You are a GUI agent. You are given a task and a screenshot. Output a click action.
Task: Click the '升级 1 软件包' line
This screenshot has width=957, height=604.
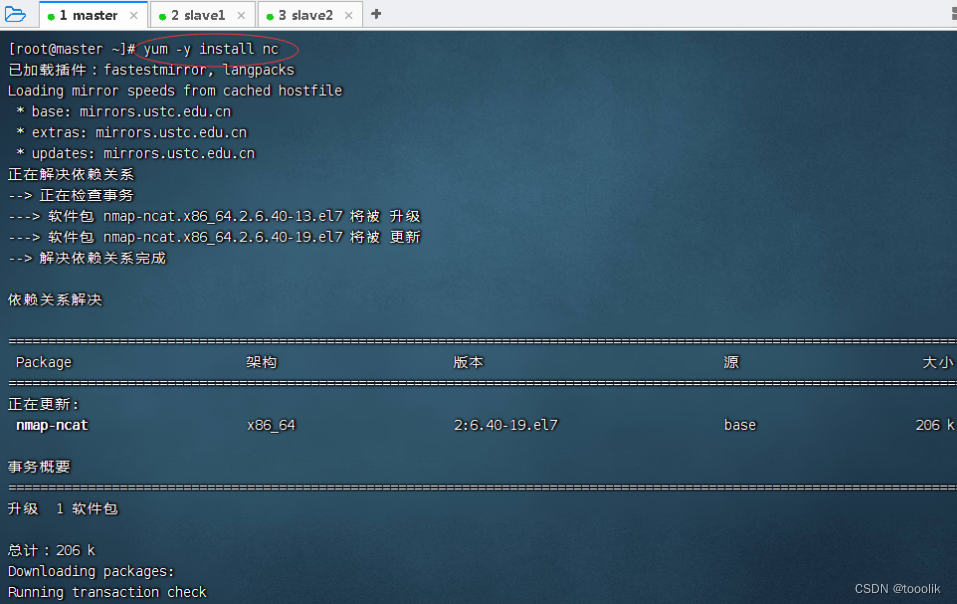[x=63, y=509]
